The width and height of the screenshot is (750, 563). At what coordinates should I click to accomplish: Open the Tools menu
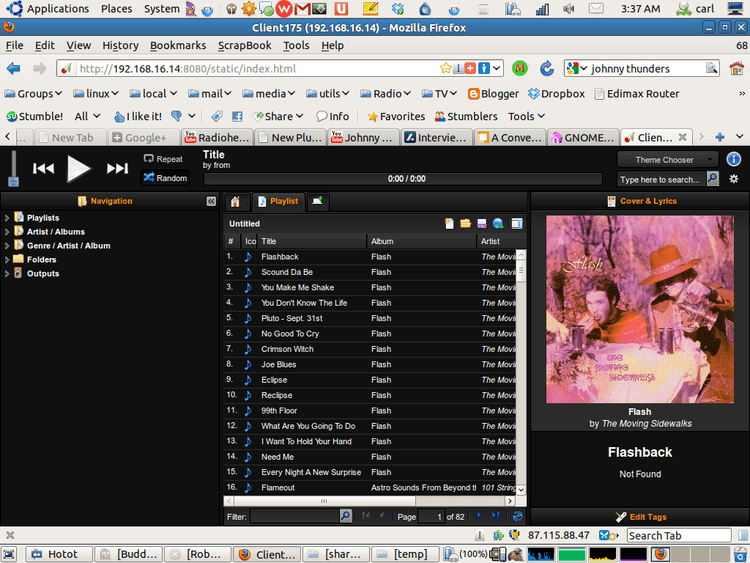(x=296, y=45)
